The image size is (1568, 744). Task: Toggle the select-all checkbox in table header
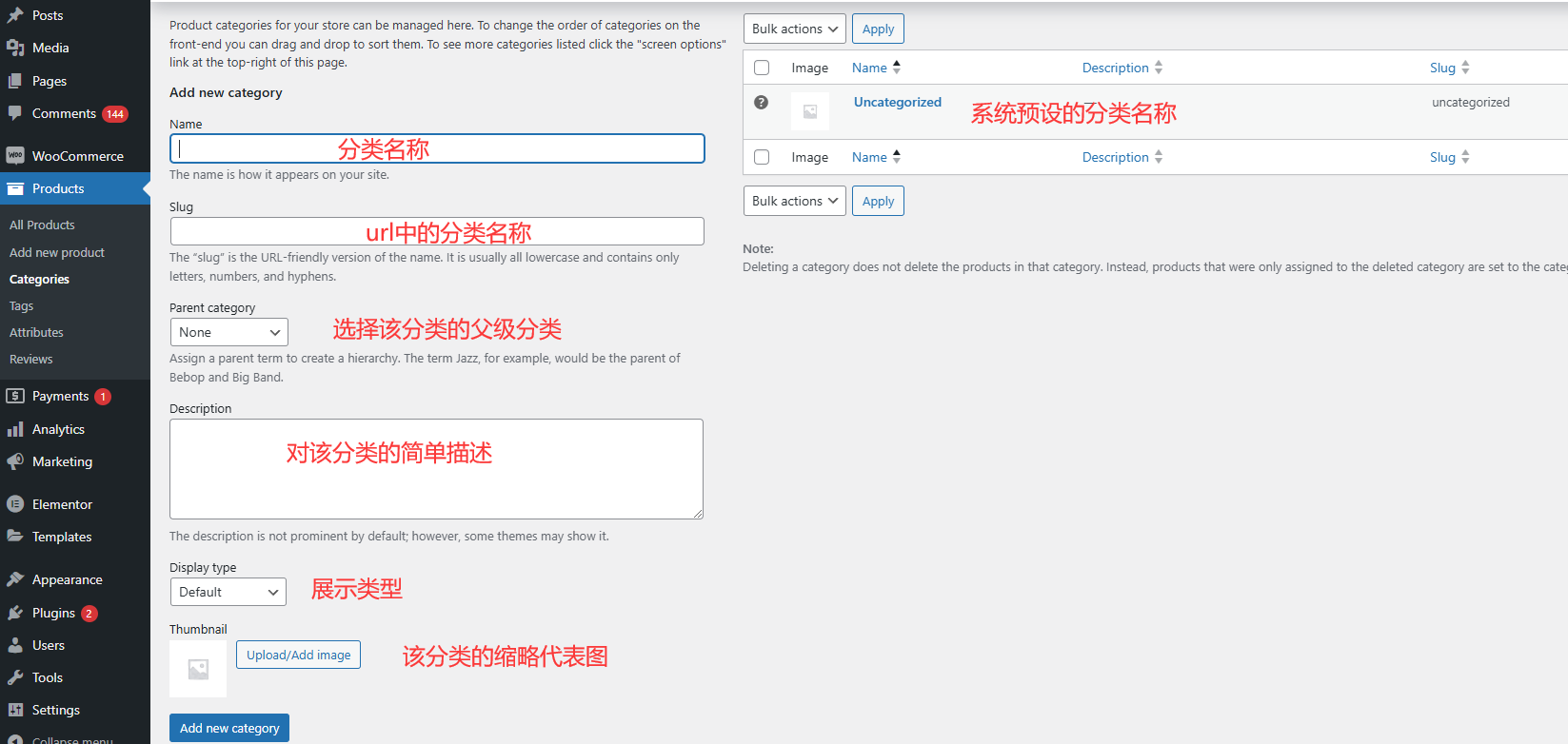tap(762, 68)
